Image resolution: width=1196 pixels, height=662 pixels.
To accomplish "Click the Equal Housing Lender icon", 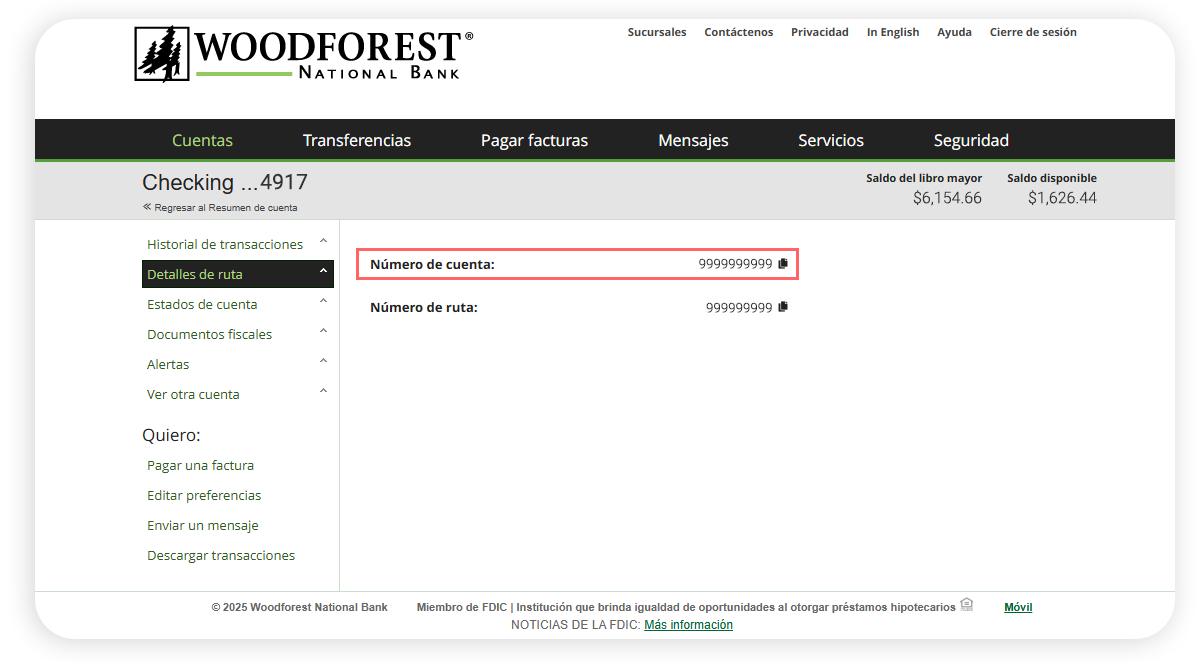I will coord(966,605).
